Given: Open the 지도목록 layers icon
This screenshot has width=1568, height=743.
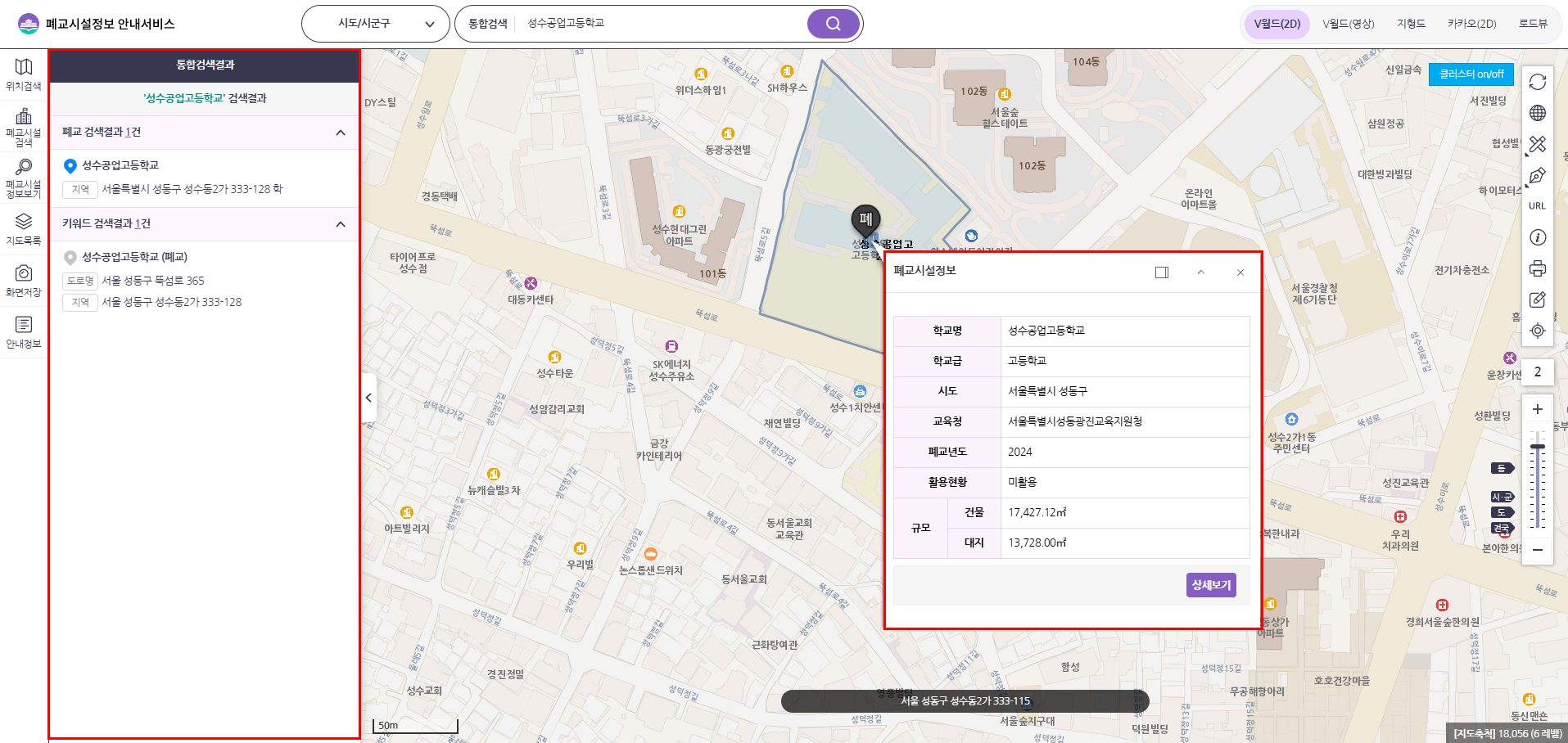Looking at the screenshot, I should coord(24,227).
